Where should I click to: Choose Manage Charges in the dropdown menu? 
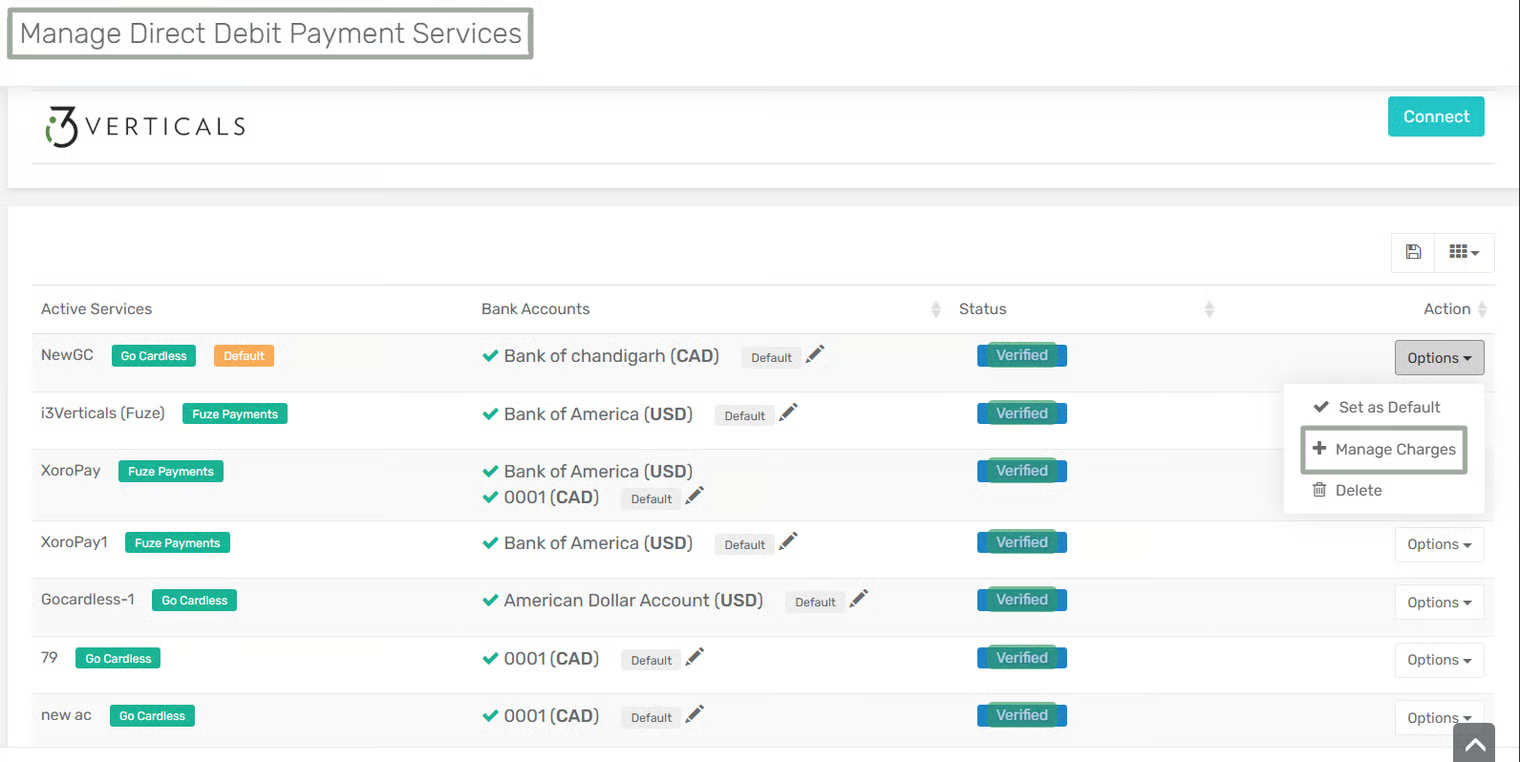(1385, 449)
